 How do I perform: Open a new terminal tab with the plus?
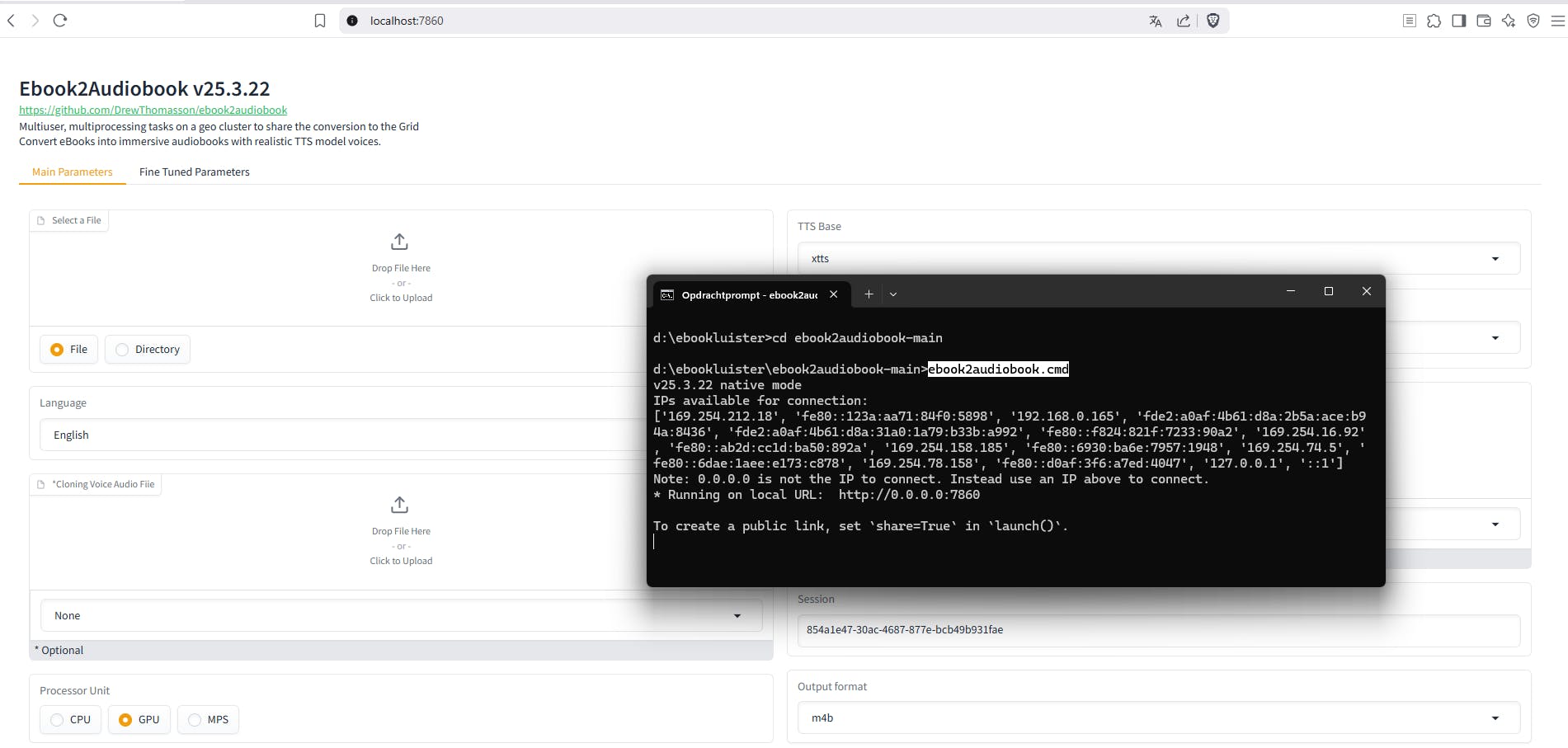click(869, 294)
